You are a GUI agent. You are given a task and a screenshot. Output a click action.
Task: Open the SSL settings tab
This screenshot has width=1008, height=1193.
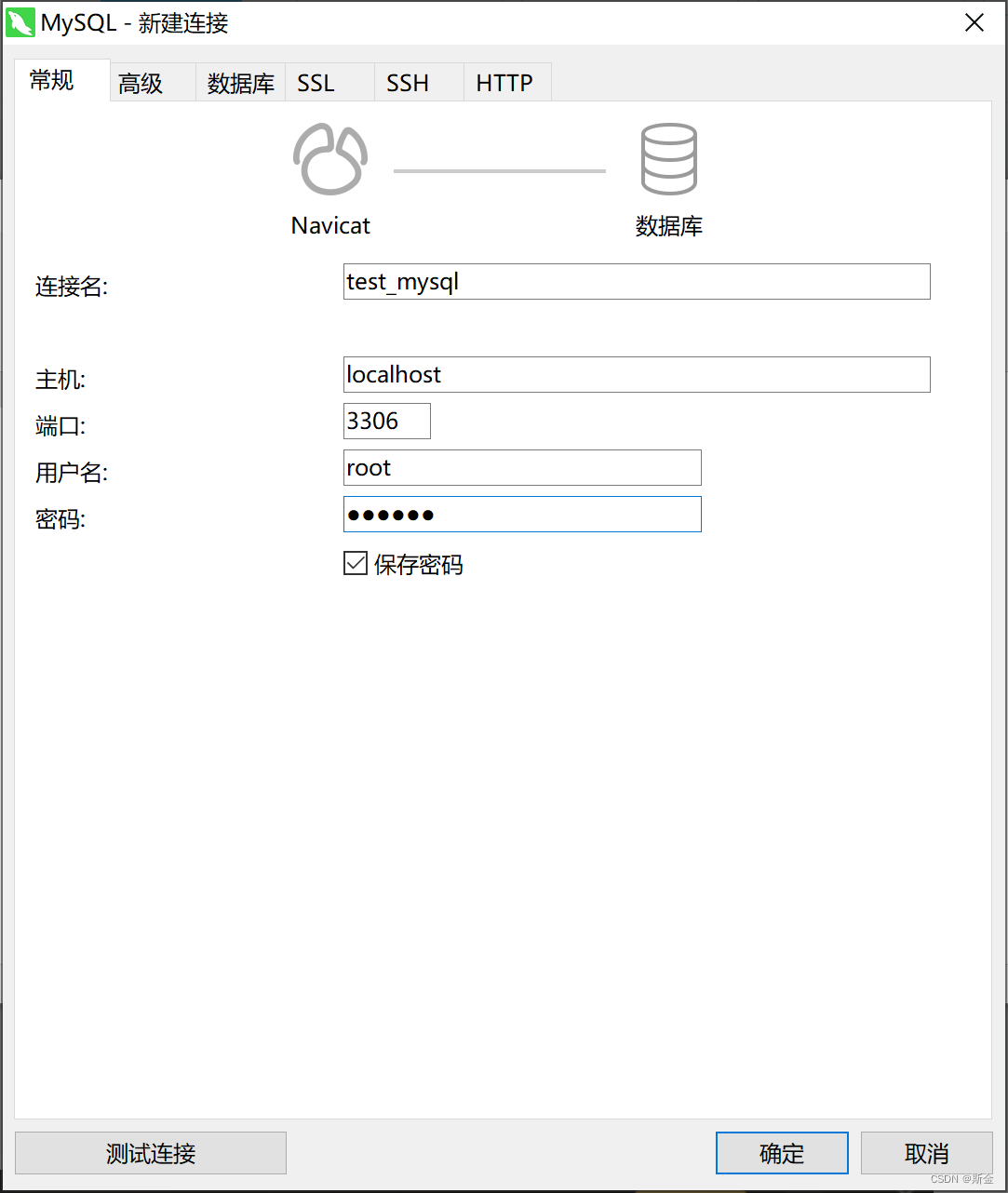pos(315,82)
